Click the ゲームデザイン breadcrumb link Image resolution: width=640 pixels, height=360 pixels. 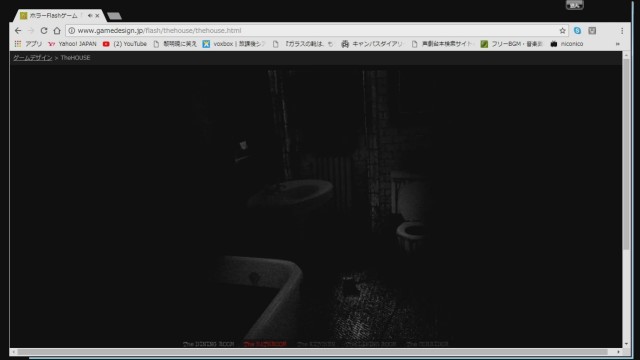33,58
